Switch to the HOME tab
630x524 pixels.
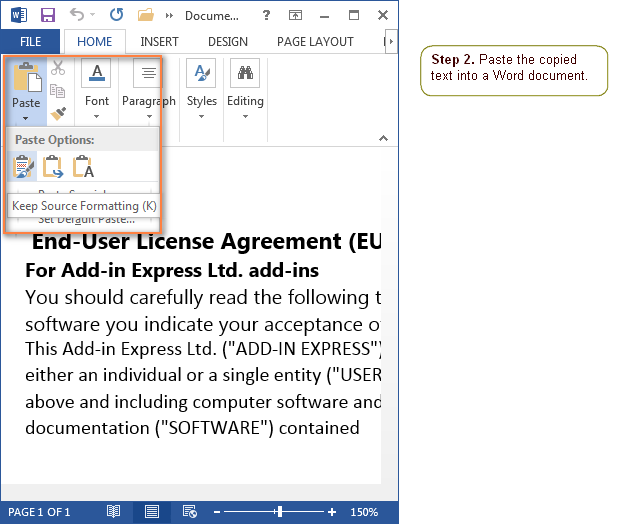[94, 41]
